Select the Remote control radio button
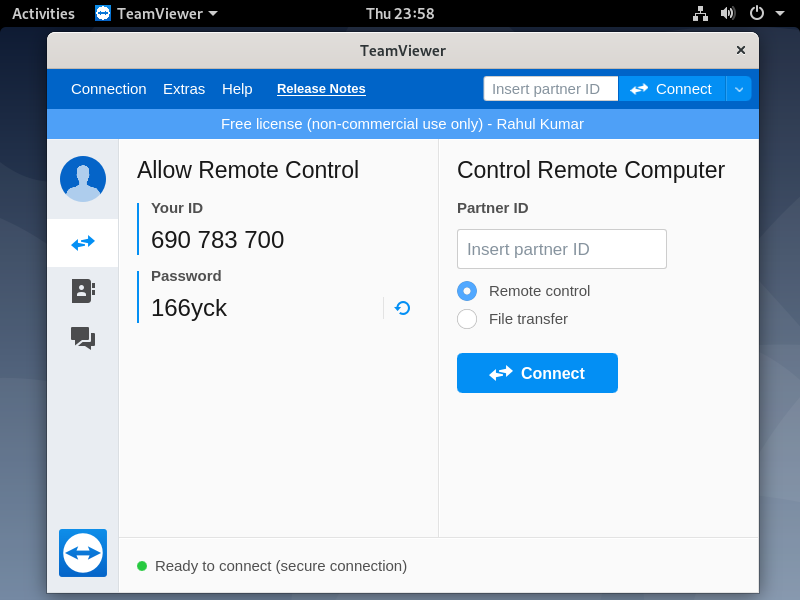The width and height of the screenshot is (800, 600). [x=467, y=291]
